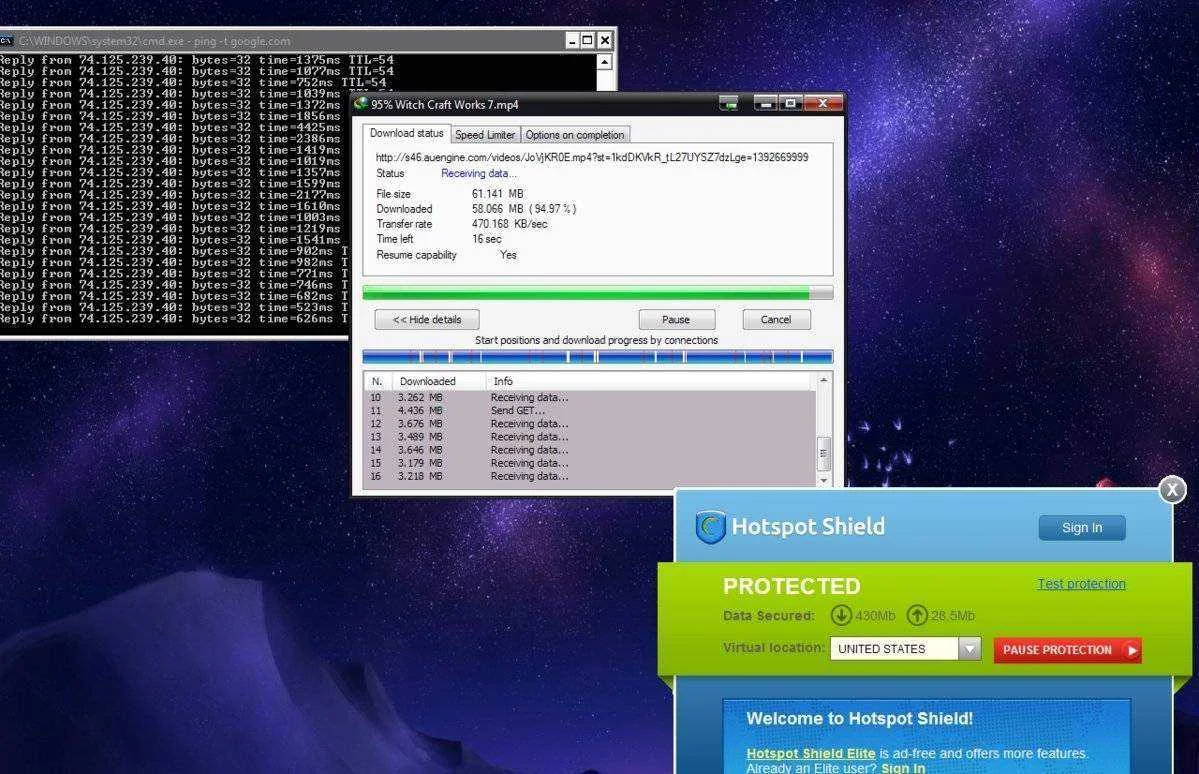The image size is (1199, 774).
Task: Click scroll up arrow in connections list
Action: click(x=824, y=380)
